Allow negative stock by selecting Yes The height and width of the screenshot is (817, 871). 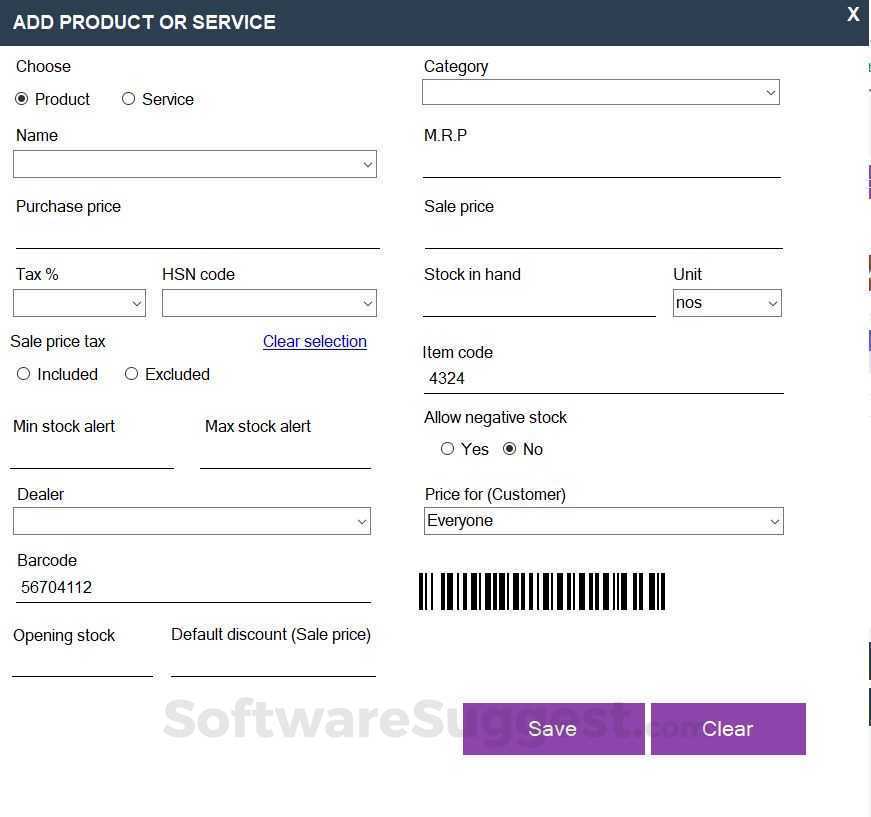447,449
